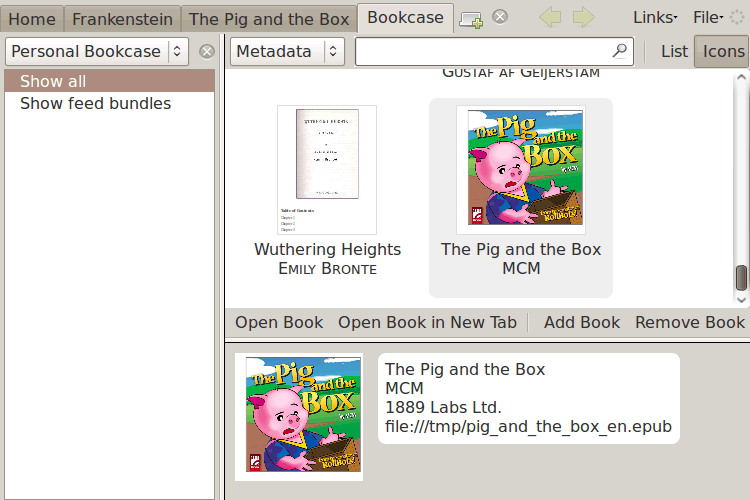750x500 pixels.
Task: Click the new tab icon with plus
Action: point(471,19)
